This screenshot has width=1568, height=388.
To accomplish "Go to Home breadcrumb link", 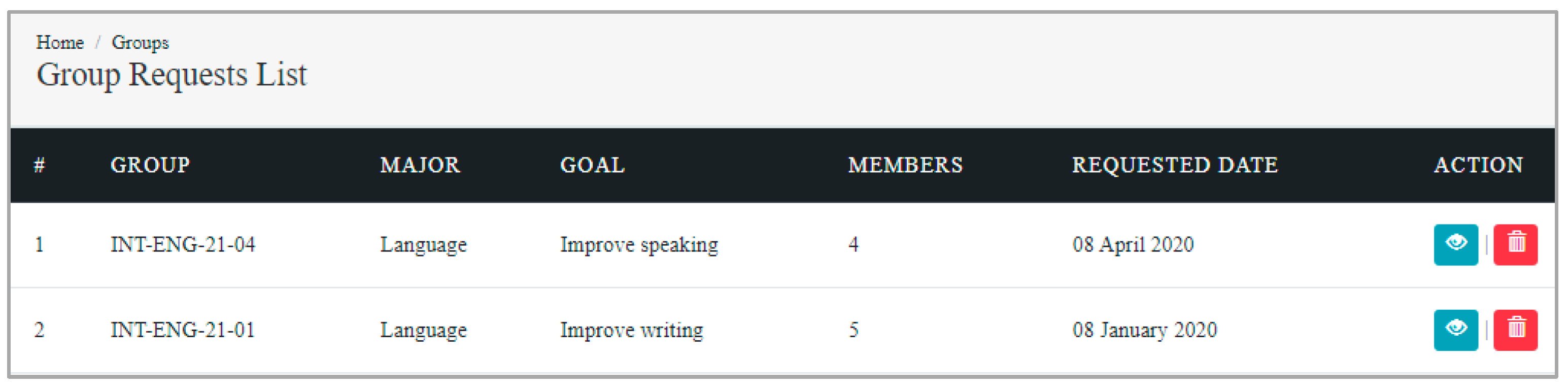I will coord(60,43).
